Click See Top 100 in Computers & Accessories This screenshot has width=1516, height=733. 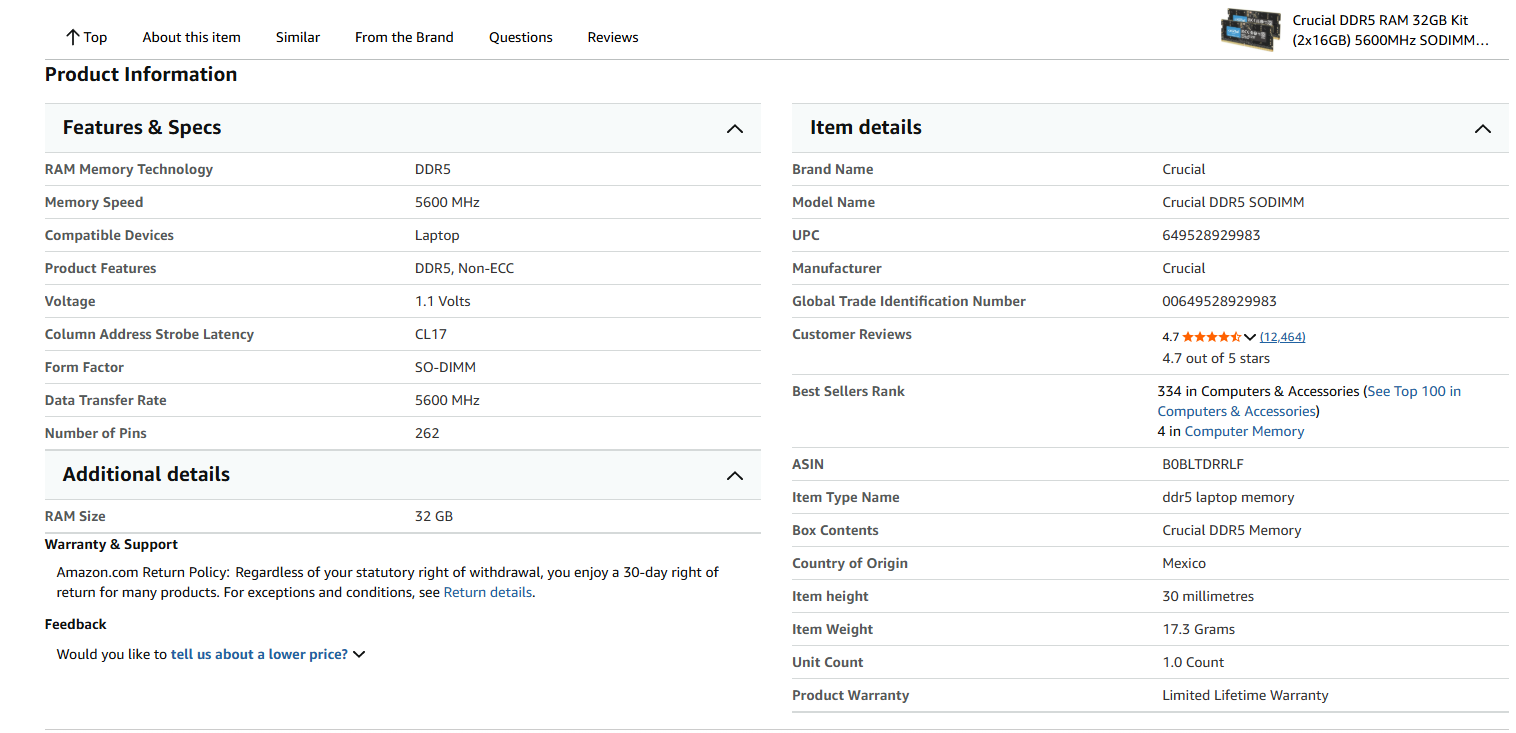1413,391
